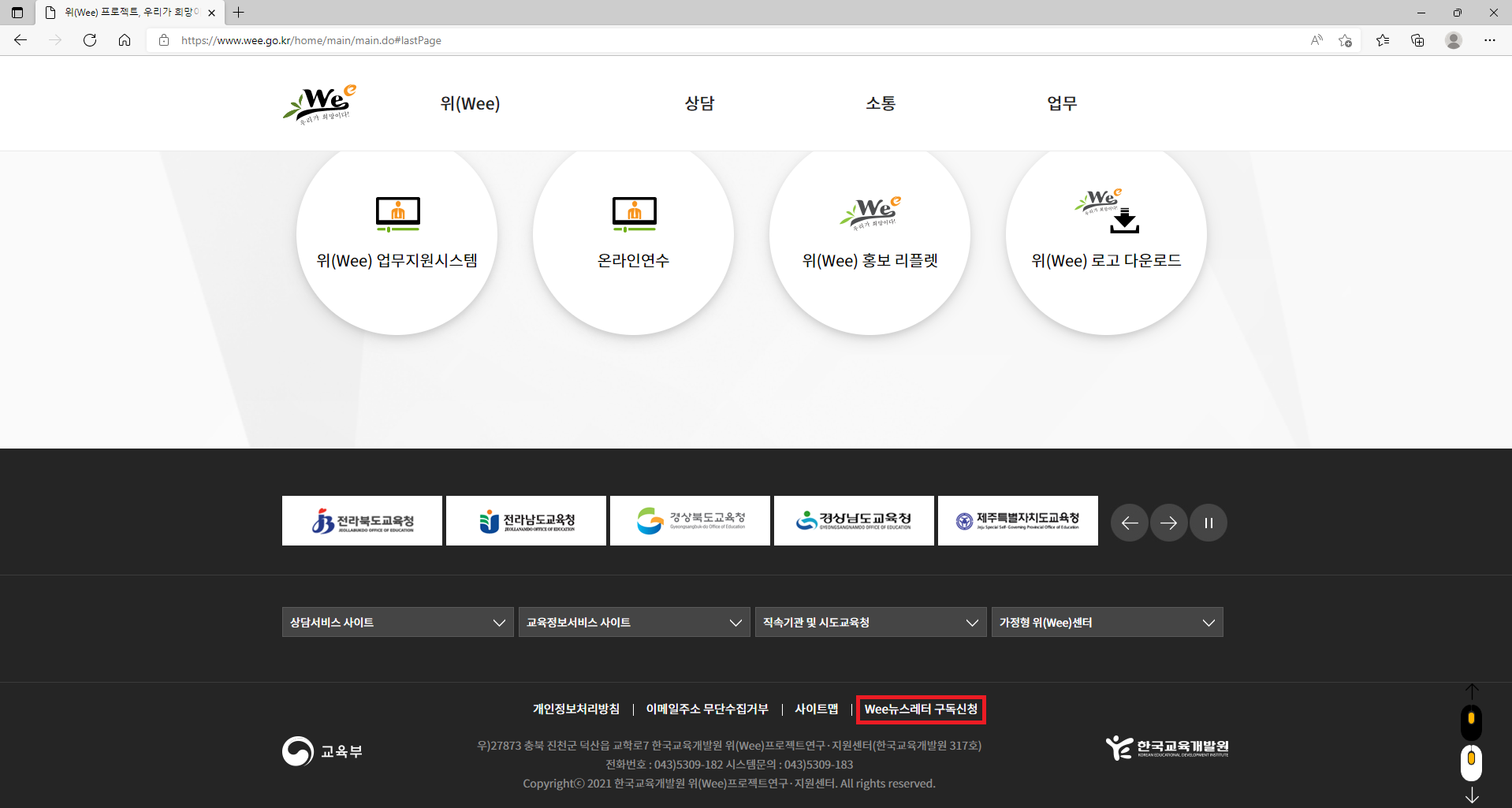Image resolution: width=1512 pixels, height=808 pixels.
Task: Select the 위(Wee) 프로젝트 browser tab
Action: (x=130, y=13)
